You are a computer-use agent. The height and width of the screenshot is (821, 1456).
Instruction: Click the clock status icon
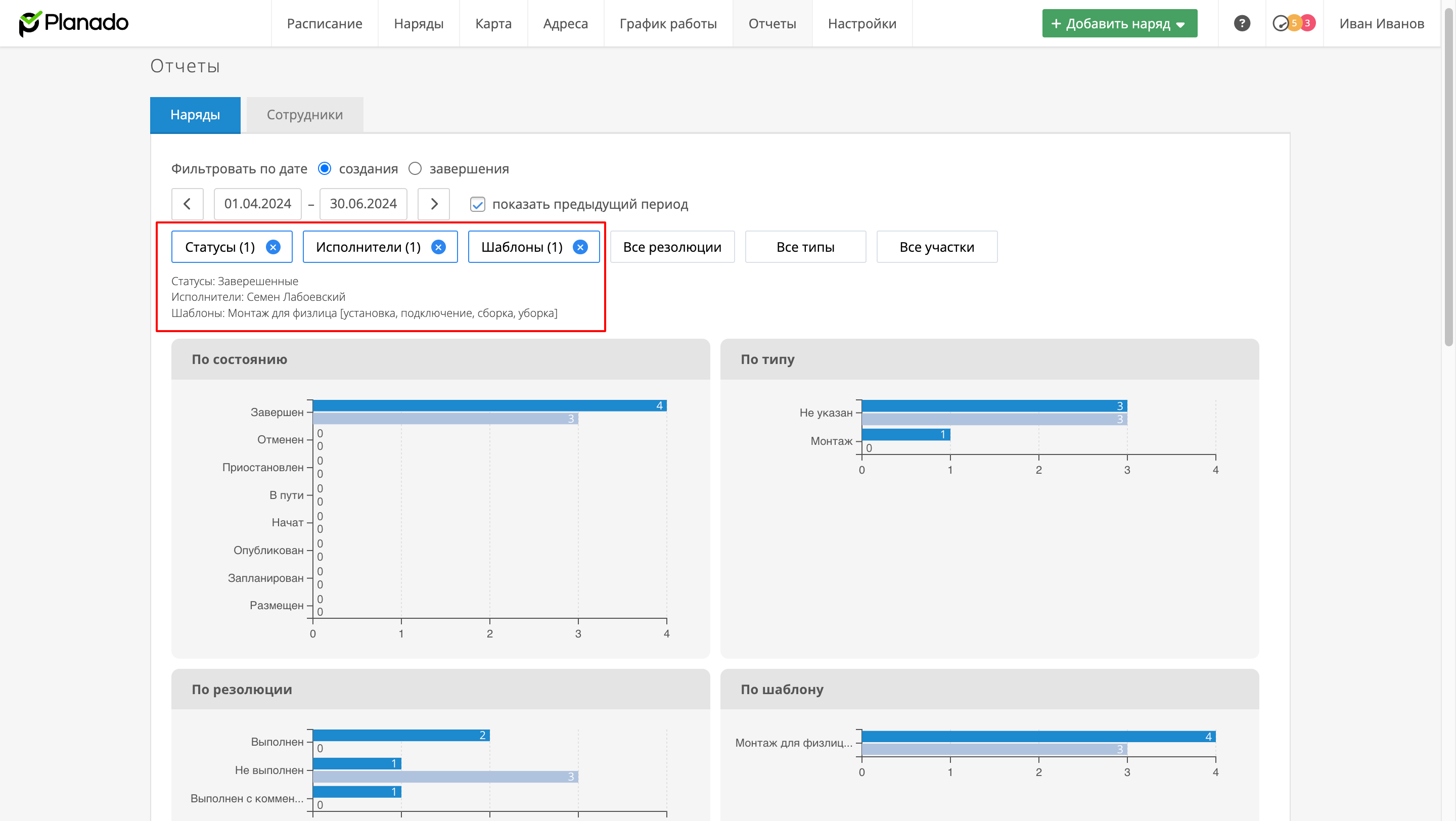point(1280,23)
